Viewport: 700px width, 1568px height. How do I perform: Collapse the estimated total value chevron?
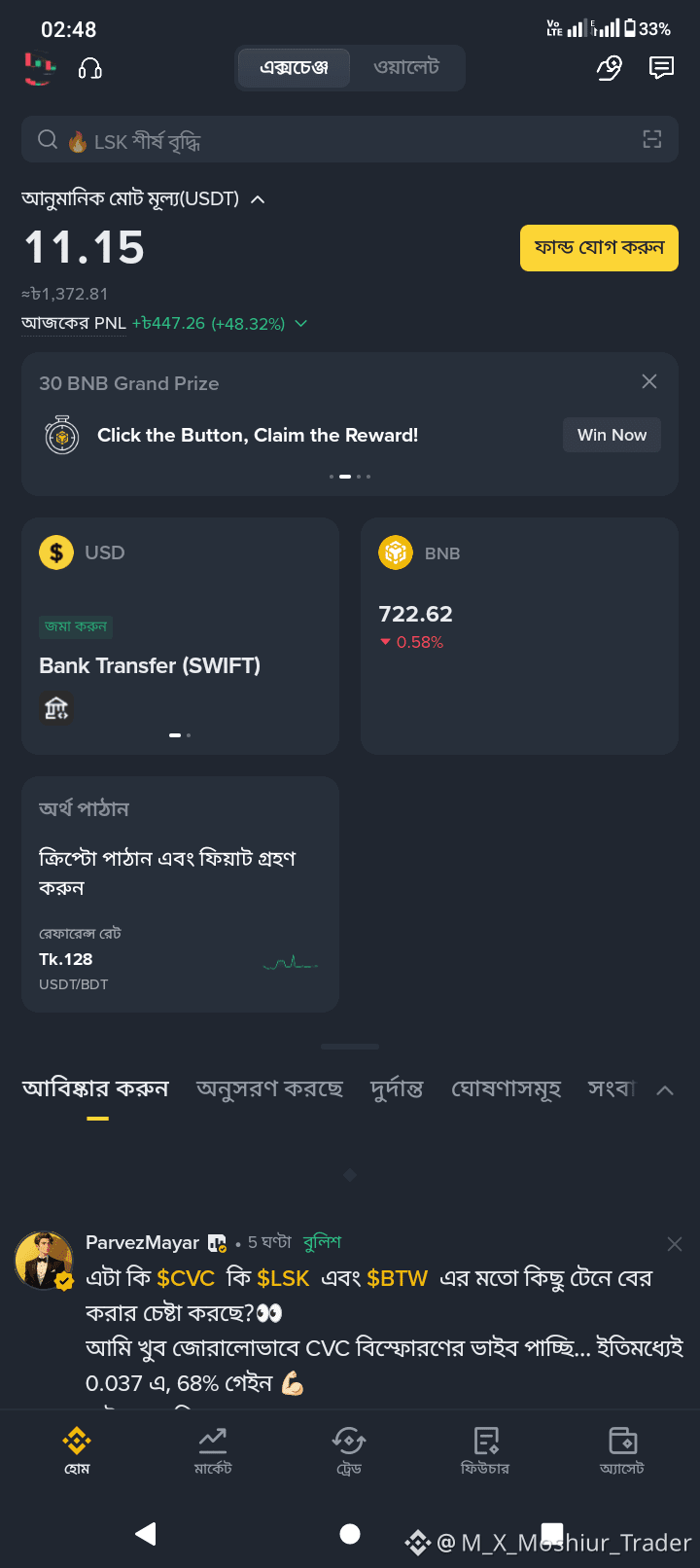[x=258, y=199]
